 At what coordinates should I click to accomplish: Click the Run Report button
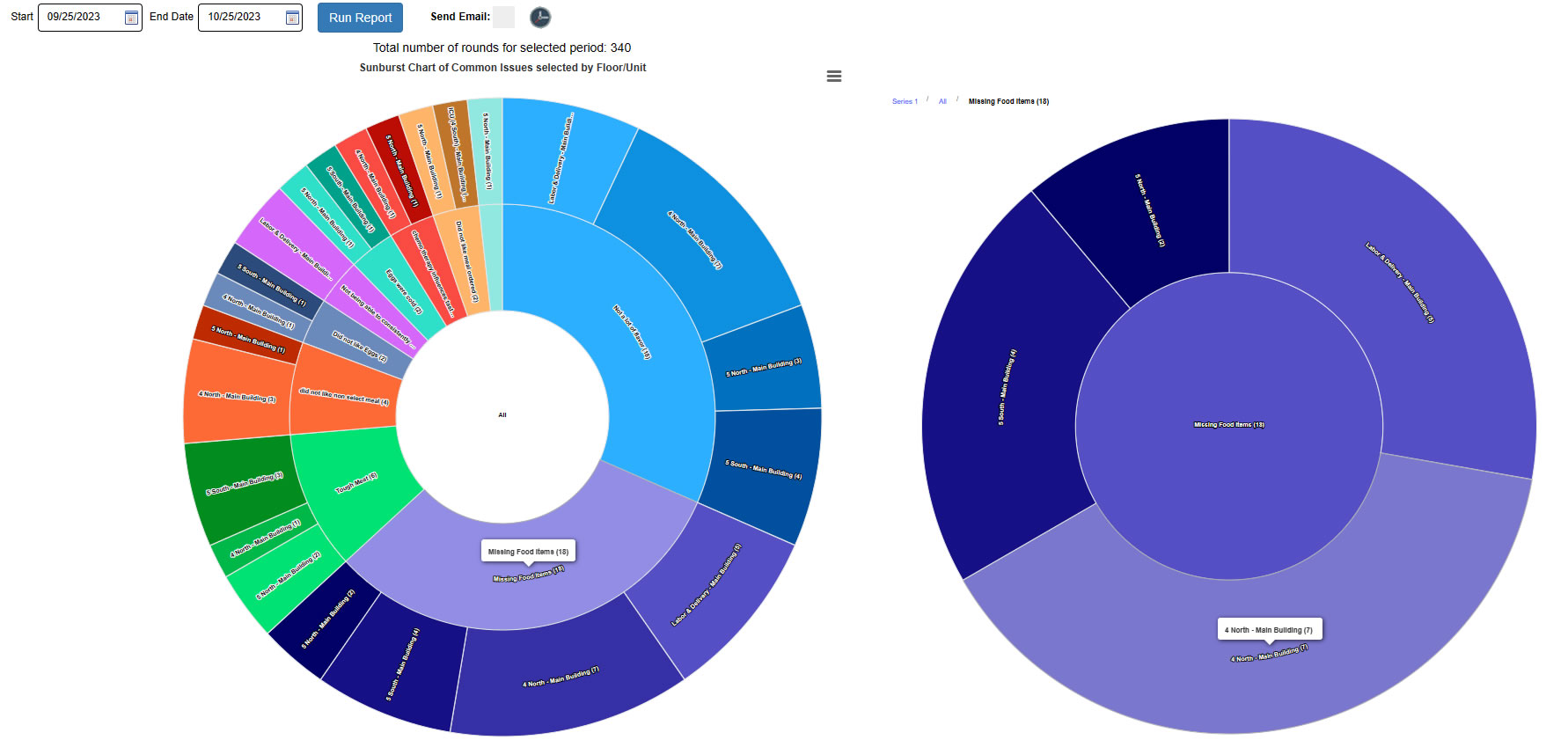click(360, 18)
